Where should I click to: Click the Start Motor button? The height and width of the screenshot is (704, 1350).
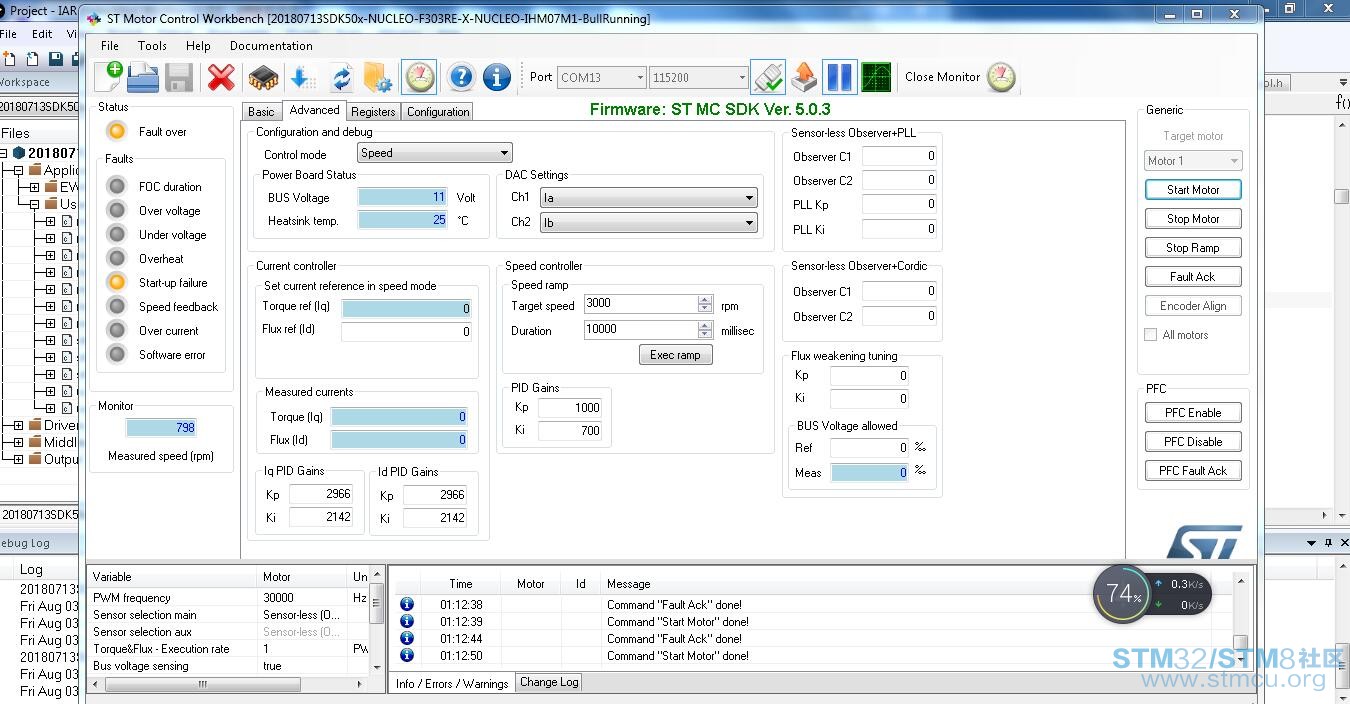click(1193, 189)
